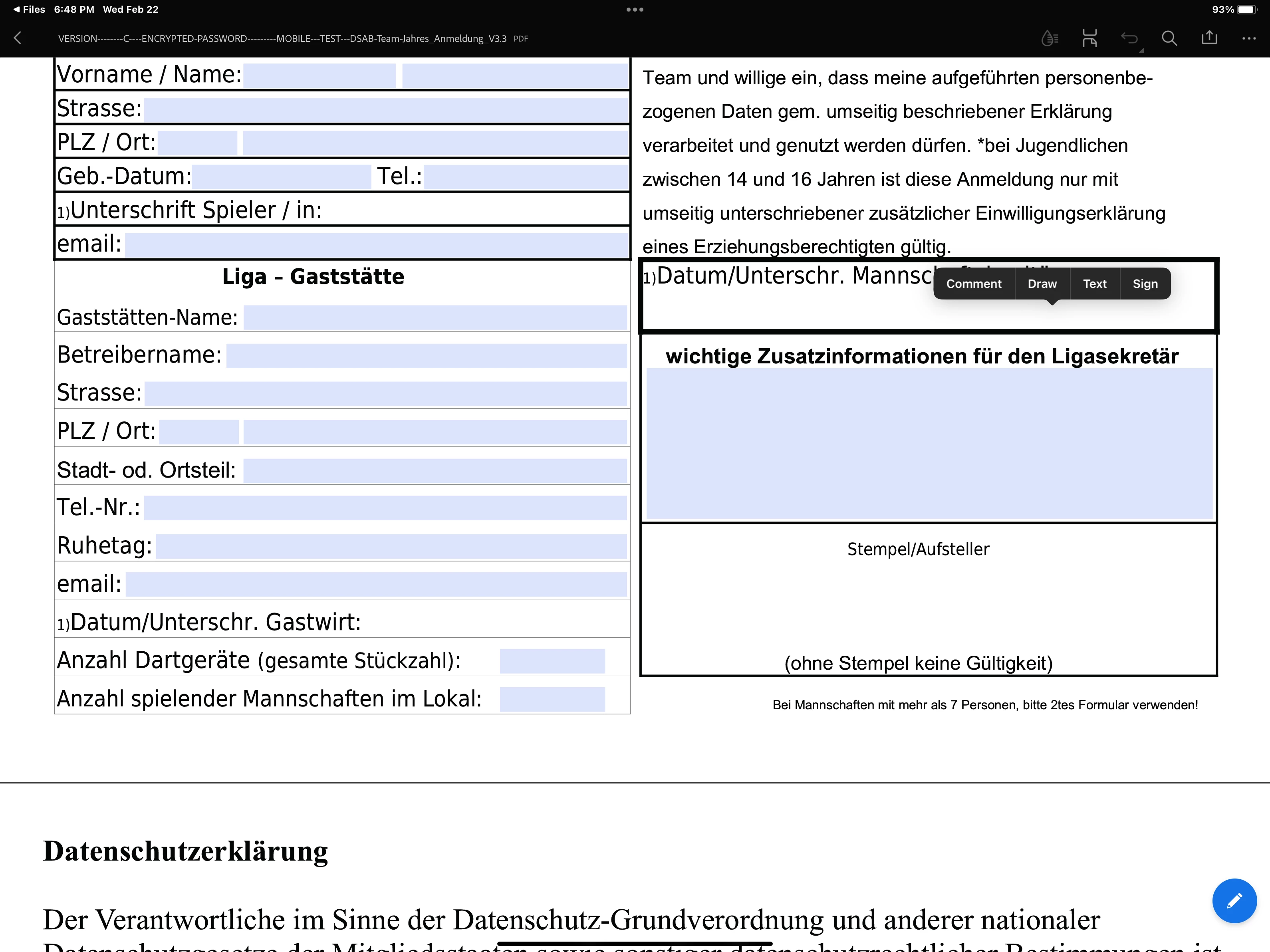The width and height of the screenshot is (1270, 952).
Task: Open the search magnifier icon
Action: coord(1169,38)
